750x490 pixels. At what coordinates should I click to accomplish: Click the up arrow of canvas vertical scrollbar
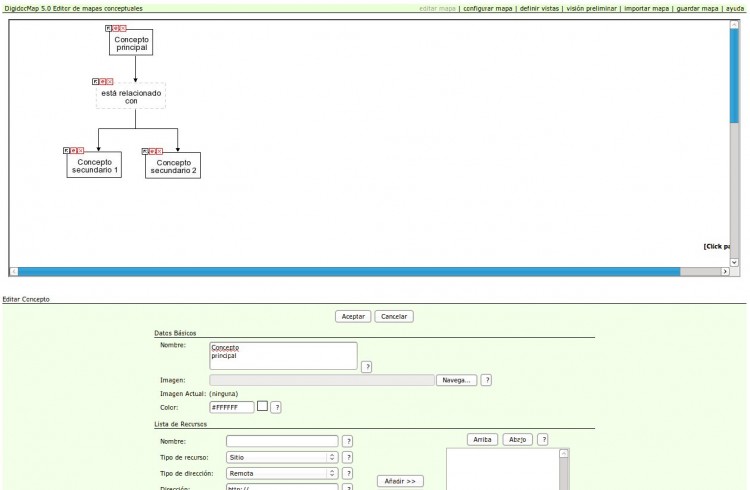(734, 24)
